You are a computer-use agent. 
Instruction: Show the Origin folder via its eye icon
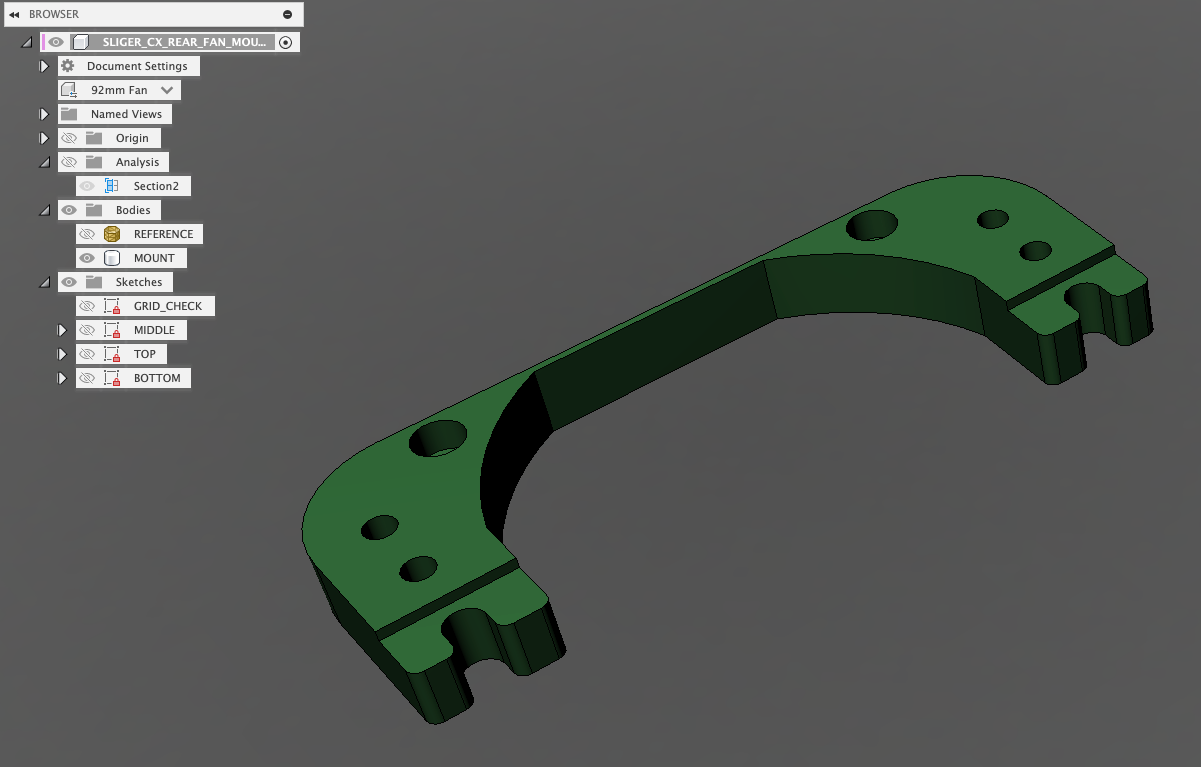(x=69, y=138)
